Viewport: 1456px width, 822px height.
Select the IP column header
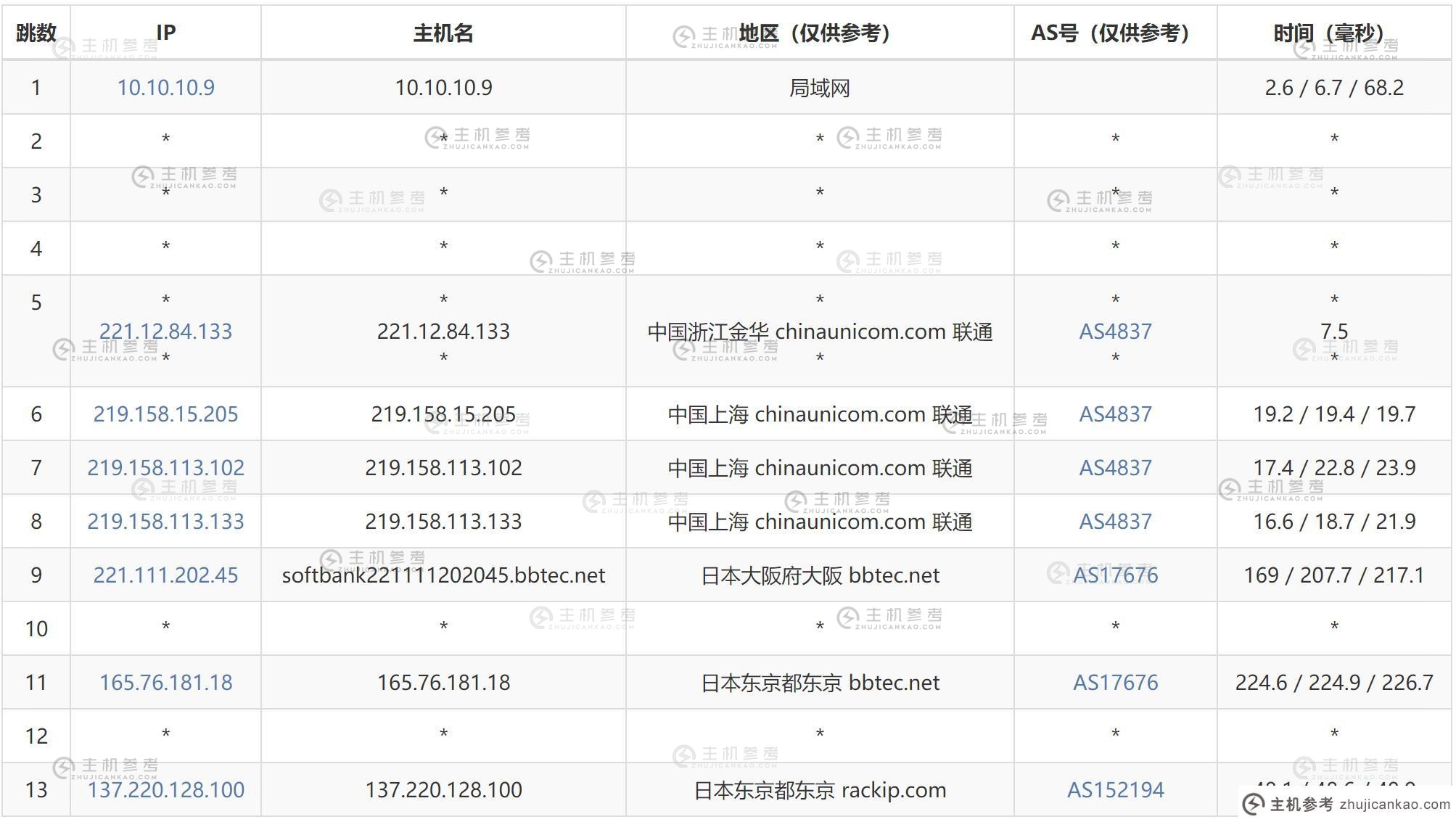[x=166, y=33]
